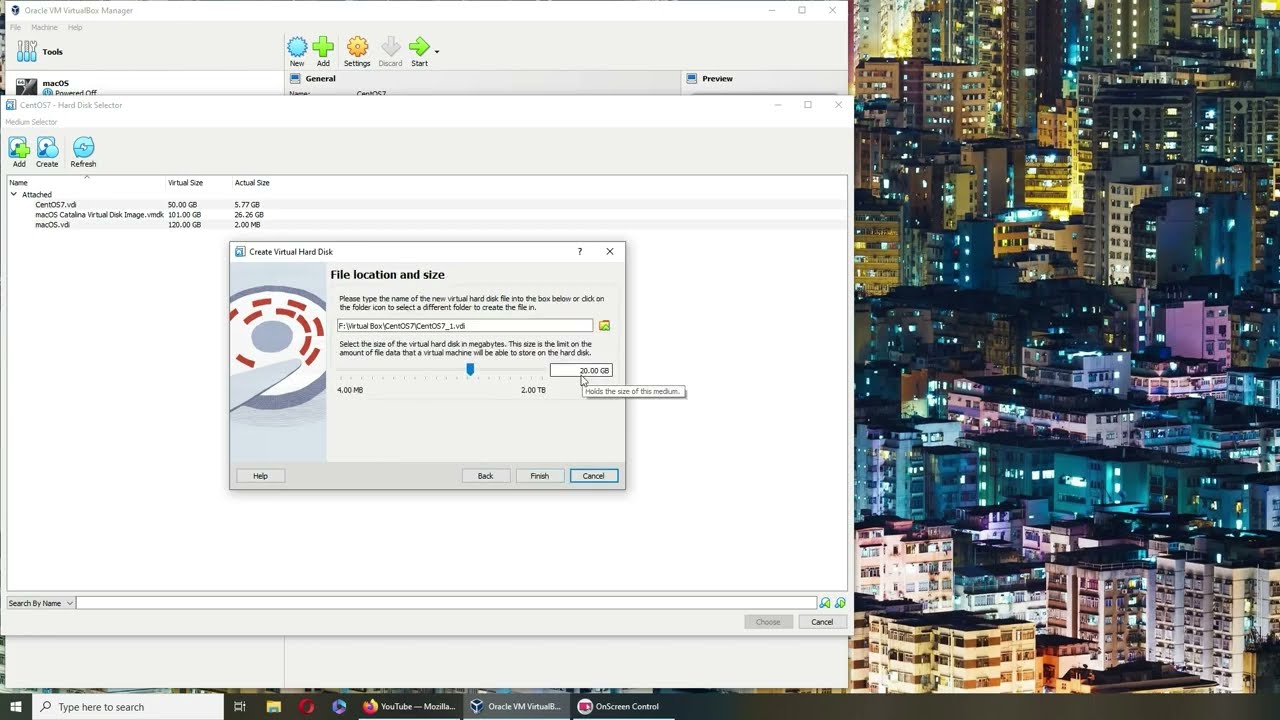1280x720 pixels.
Task: Close the Create Virtual Hard Disk dialog
Action: click(x=610, y=252)
